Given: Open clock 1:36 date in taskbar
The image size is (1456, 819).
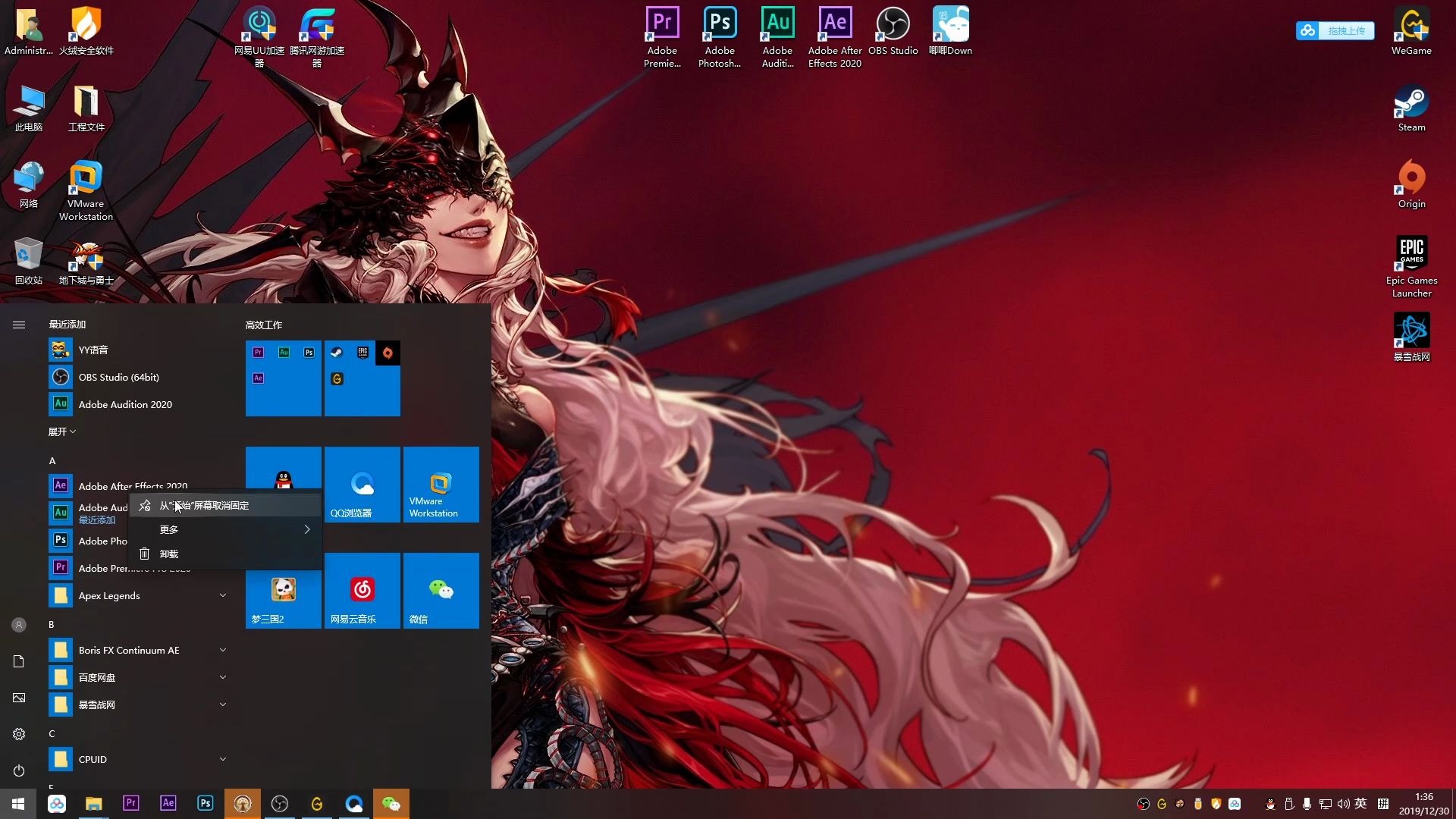Looking at the screenshot, I should pos(1423,804).
